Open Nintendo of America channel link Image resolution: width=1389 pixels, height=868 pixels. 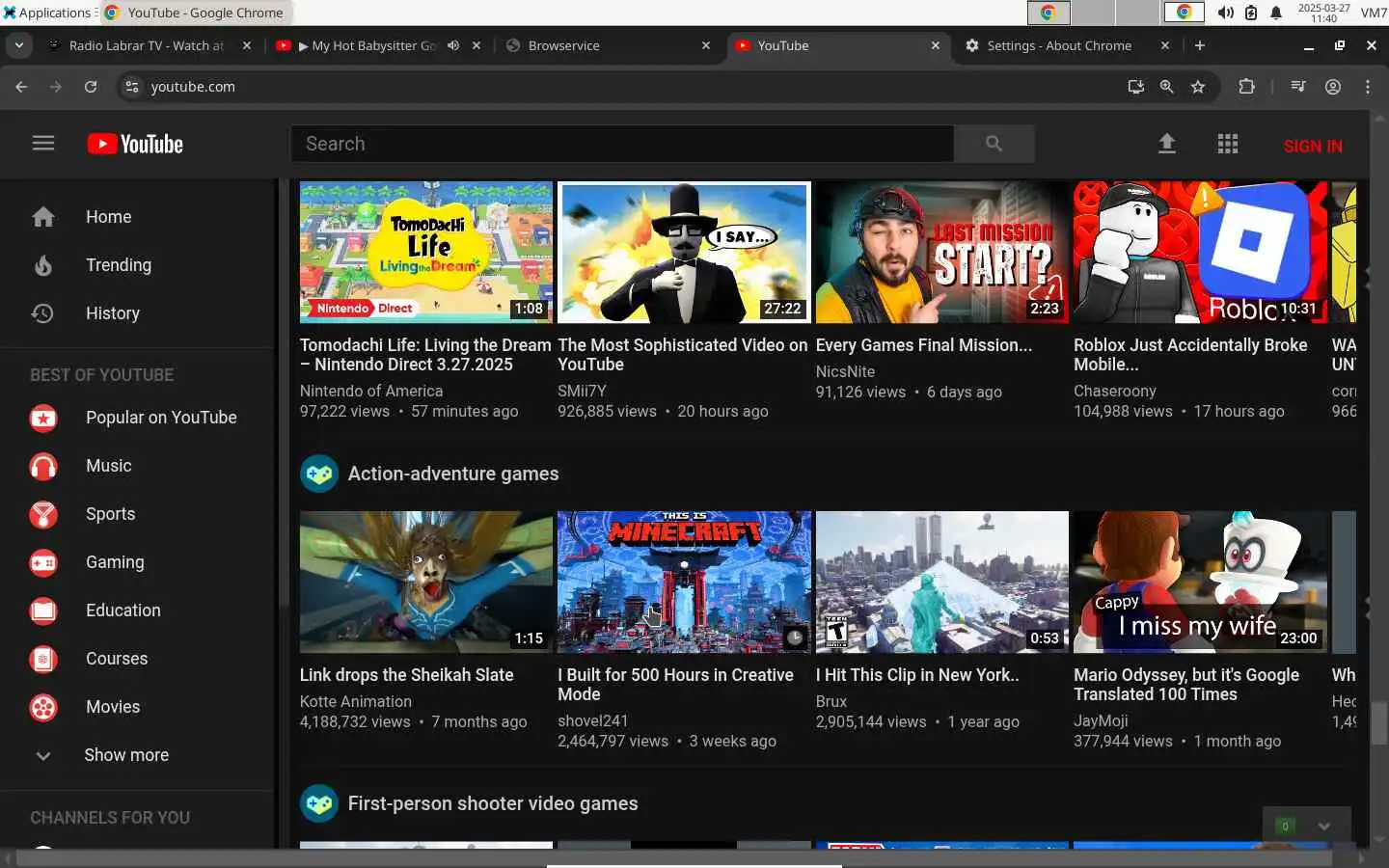[371, 391]
